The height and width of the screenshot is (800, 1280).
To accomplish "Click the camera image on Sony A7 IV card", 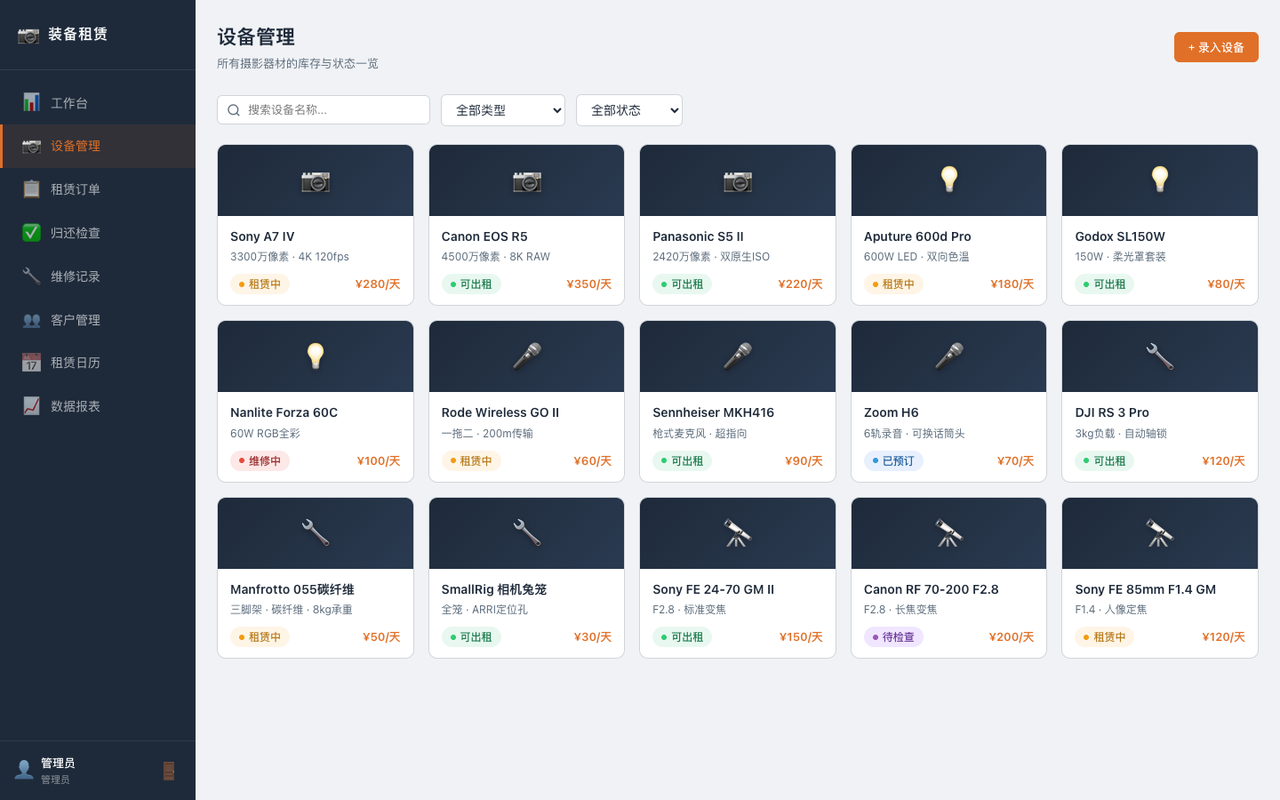I will [x=315, y=180].
